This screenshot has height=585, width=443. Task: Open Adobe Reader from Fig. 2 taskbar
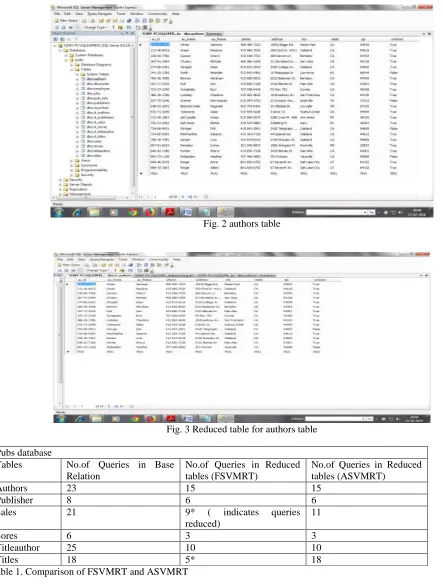click(170, 212)
